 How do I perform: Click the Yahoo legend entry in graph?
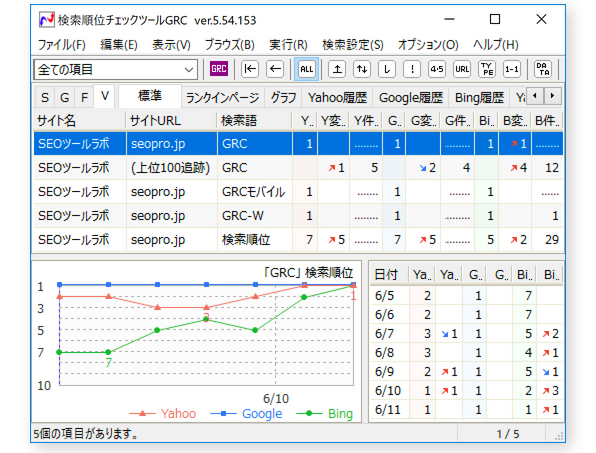[163, 413]
